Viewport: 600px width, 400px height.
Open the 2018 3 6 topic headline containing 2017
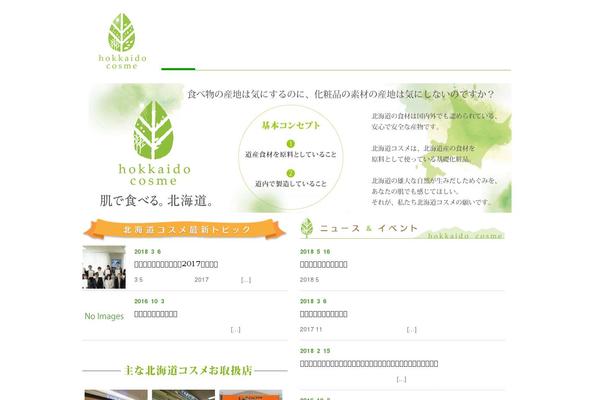coord(176,264)
